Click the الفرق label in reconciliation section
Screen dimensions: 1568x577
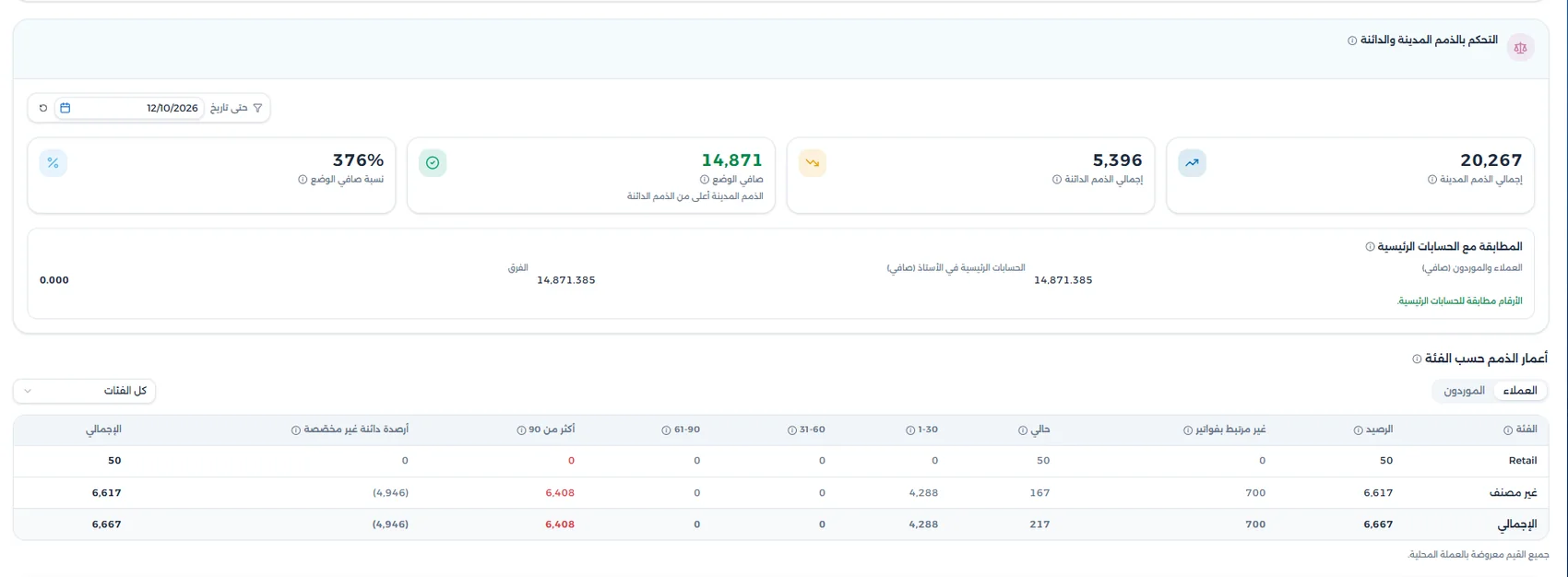[x=517, y=267]
